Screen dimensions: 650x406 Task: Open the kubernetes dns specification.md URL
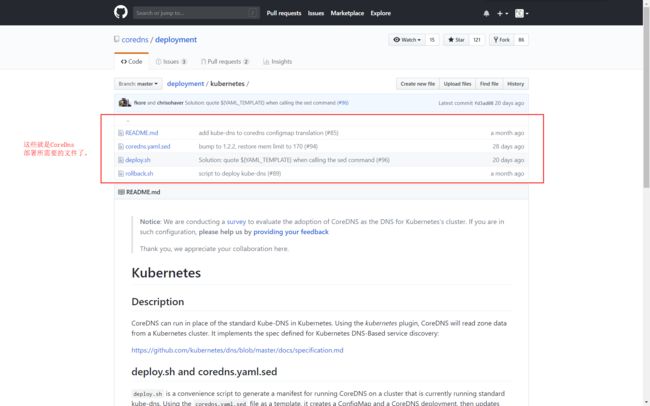click(x=237, y=350)
